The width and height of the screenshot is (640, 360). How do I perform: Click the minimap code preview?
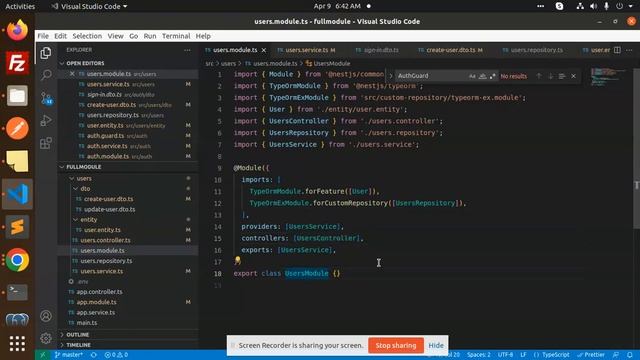coord(608,77)
